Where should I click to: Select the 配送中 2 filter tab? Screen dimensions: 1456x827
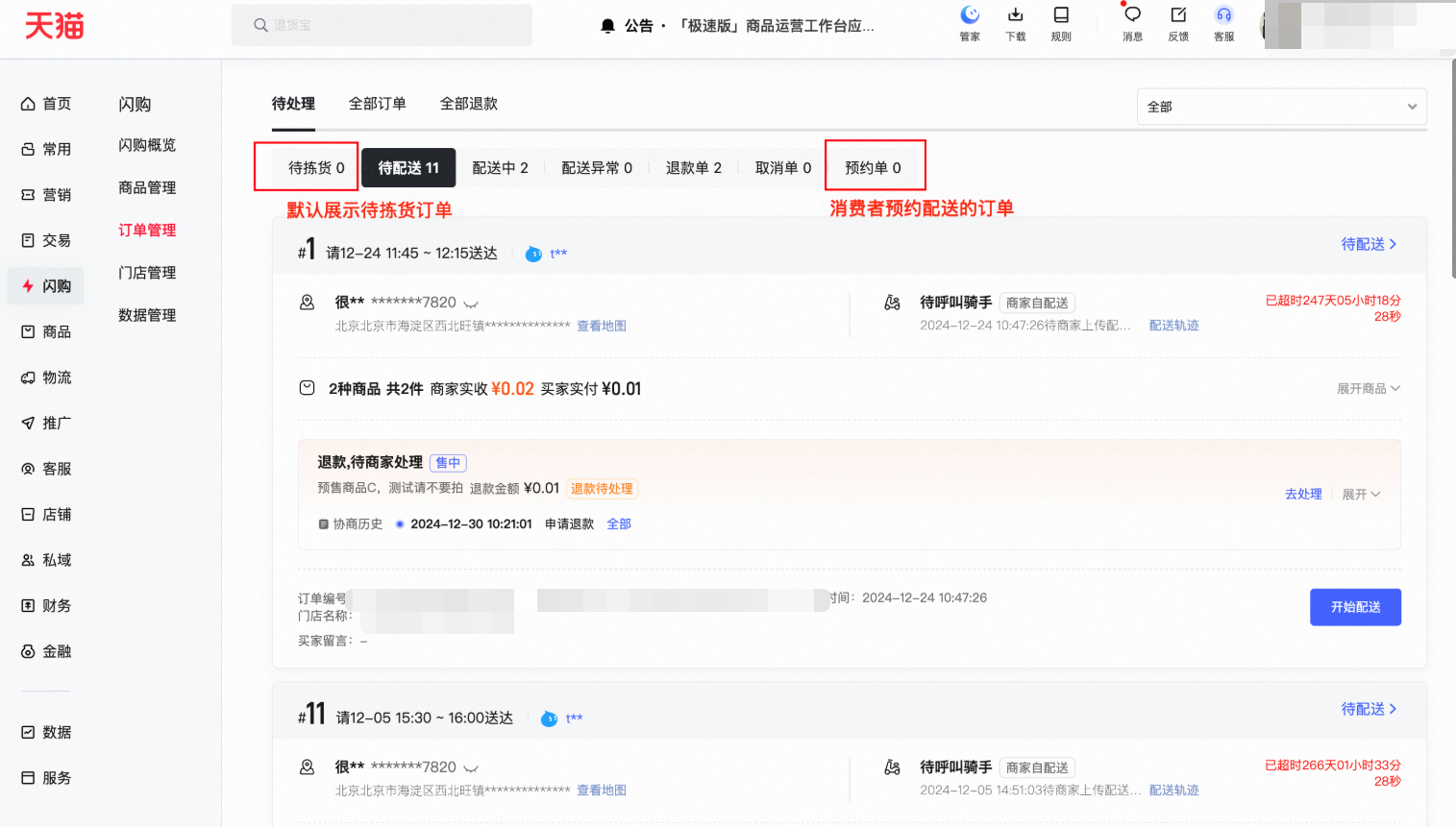point(500,168)
